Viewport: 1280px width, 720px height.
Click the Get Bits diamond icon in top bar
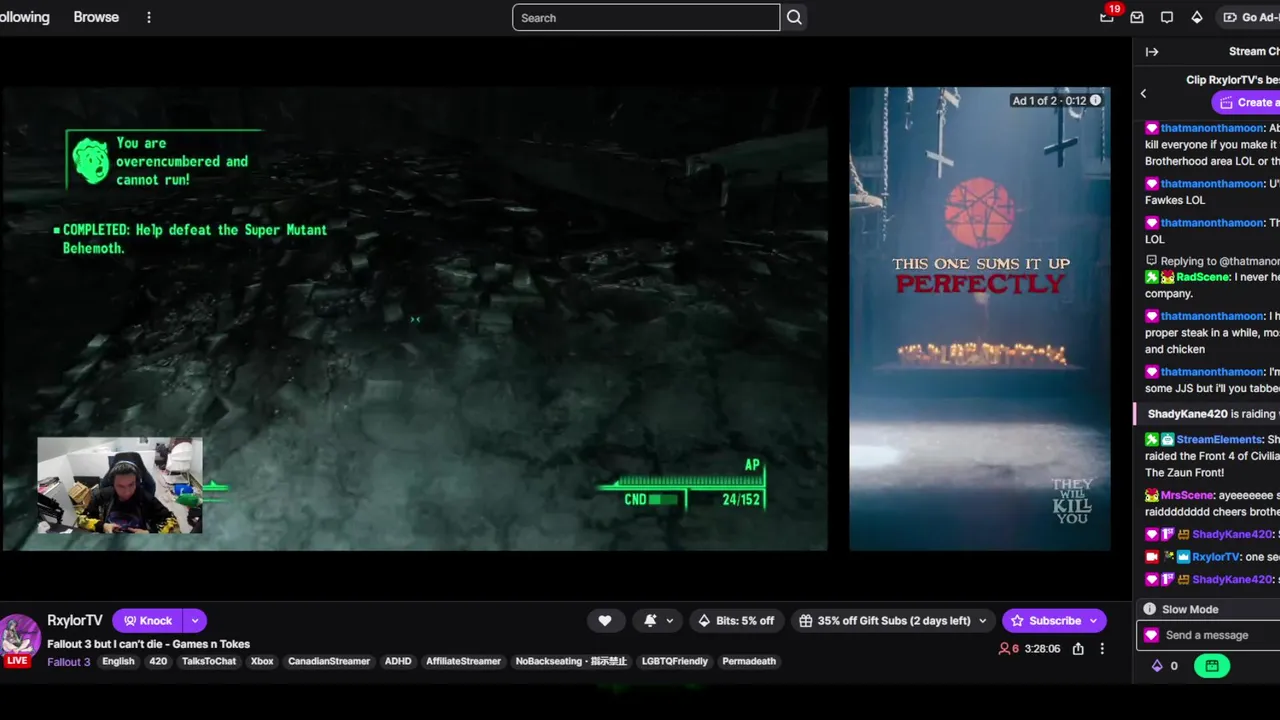click(1197, 17)
